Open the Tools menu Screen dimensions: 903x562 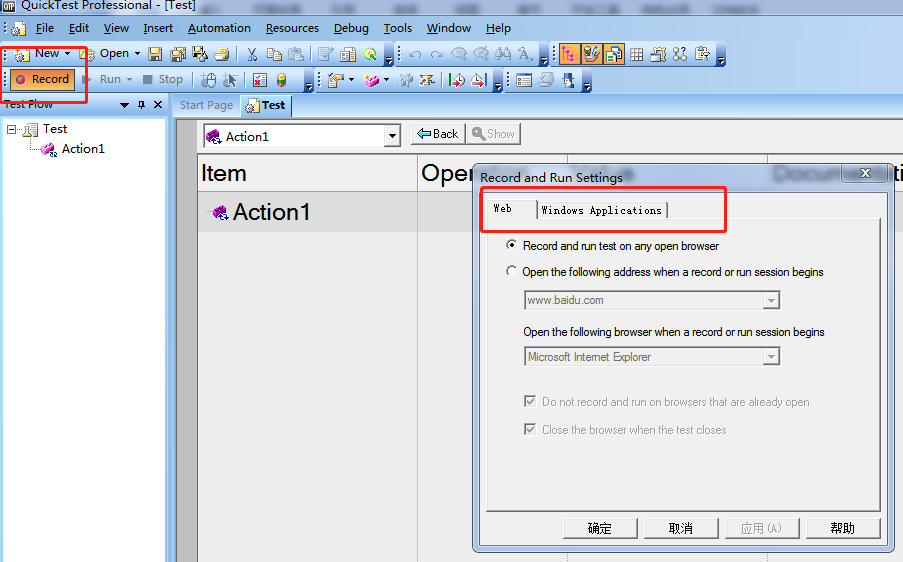[397, 28]
